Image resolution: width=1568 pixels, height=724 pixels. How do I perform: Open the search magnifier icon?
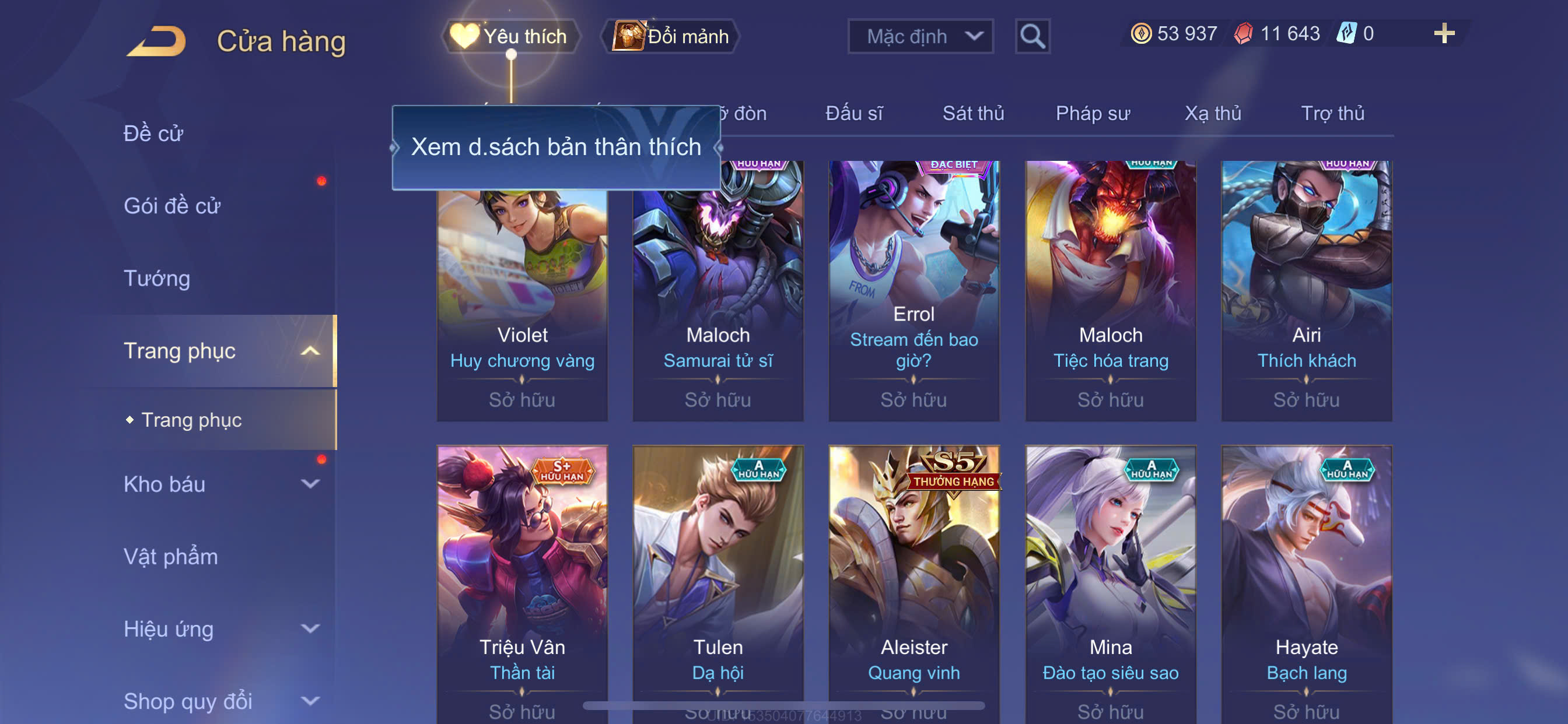[1032, 37]
